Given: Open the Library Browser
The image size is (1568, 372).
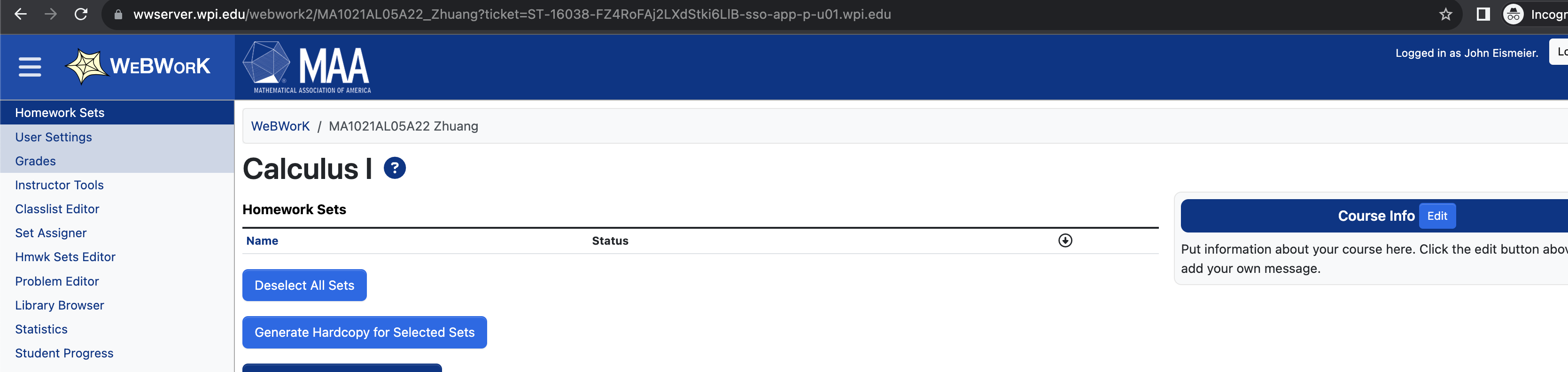Looking at the screenshot, I should [59, 305].
